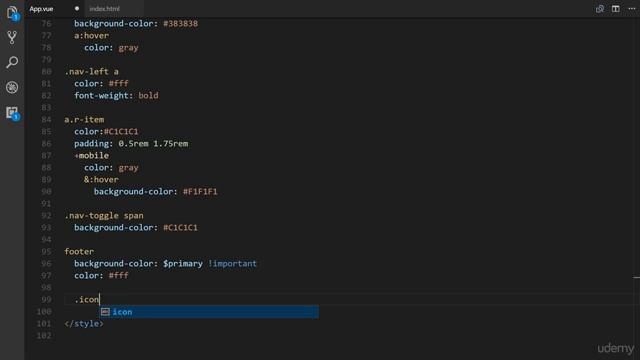Click the unsaved dot on App.vue tab
Image resolution: width=640 pixels, height=360 pixels.
[77, 9]
